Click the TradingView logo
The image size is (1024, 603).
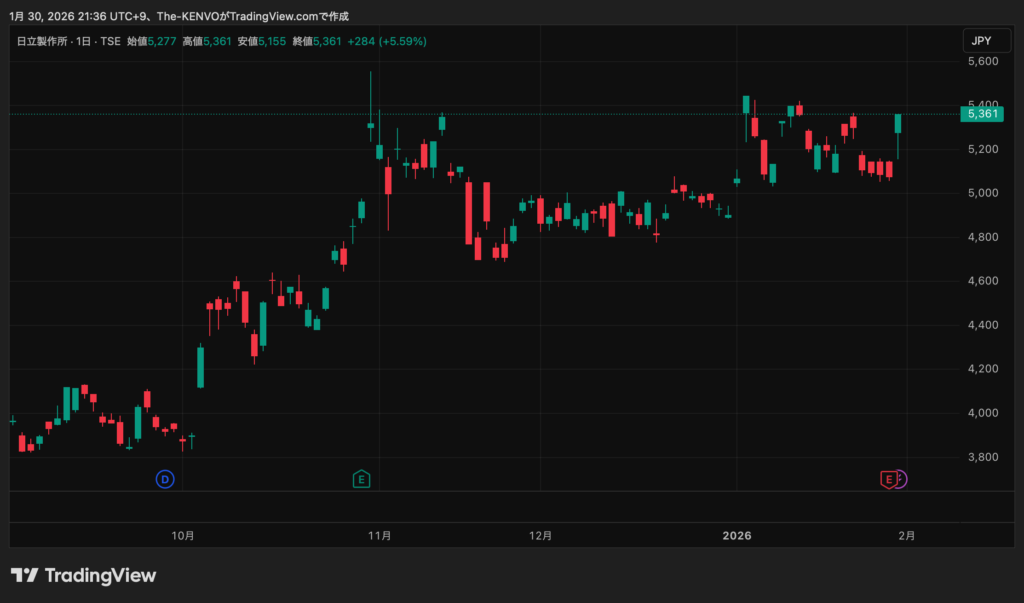pos(84,575)
